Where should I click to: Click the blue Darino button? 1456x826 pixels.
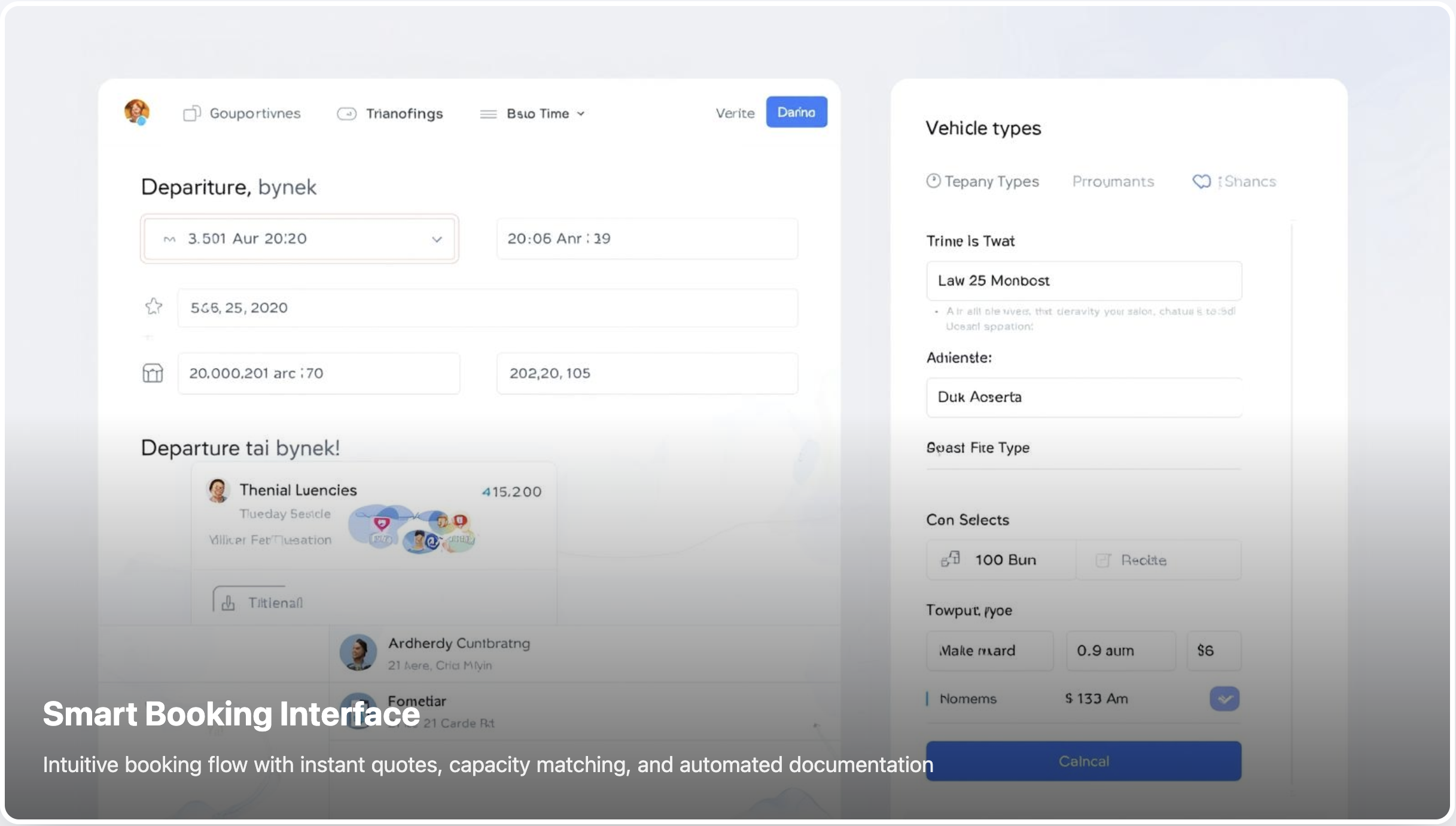click(796, 112)
